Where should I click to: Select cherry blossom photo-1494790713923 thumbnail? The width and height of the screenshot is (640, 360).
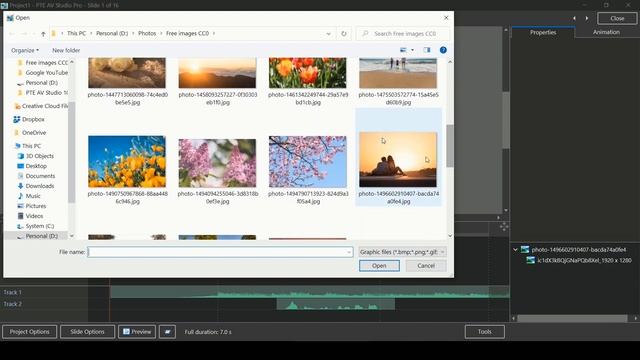pos(307,162)
